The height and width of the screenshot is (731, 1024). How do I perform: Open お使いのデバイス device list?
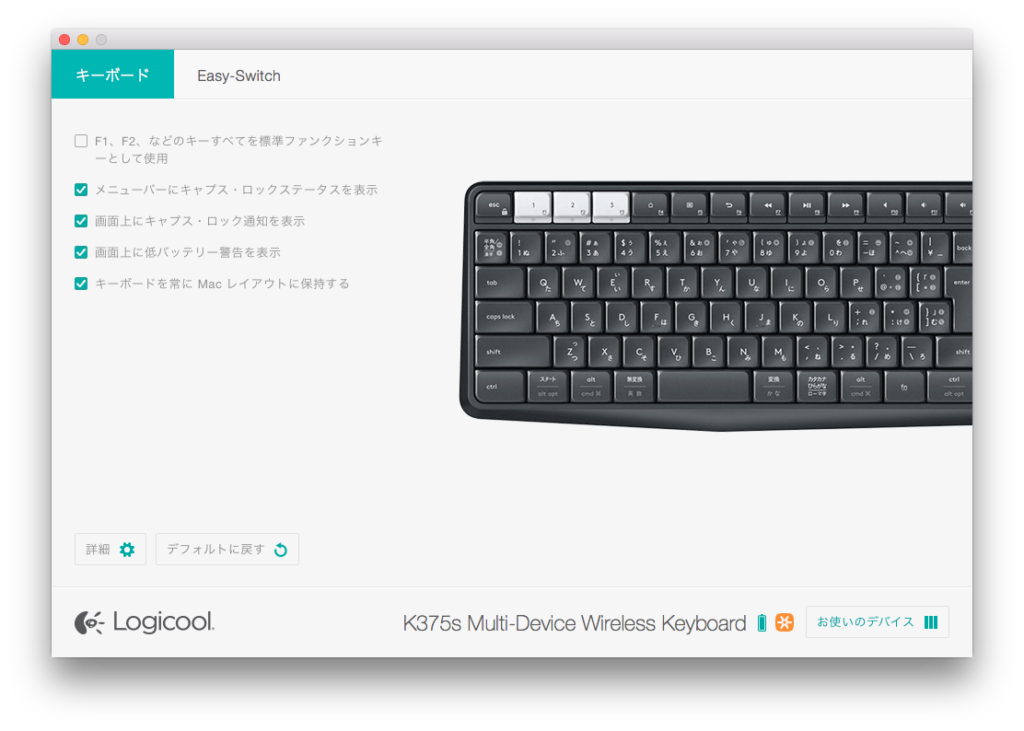click(877, 622)
